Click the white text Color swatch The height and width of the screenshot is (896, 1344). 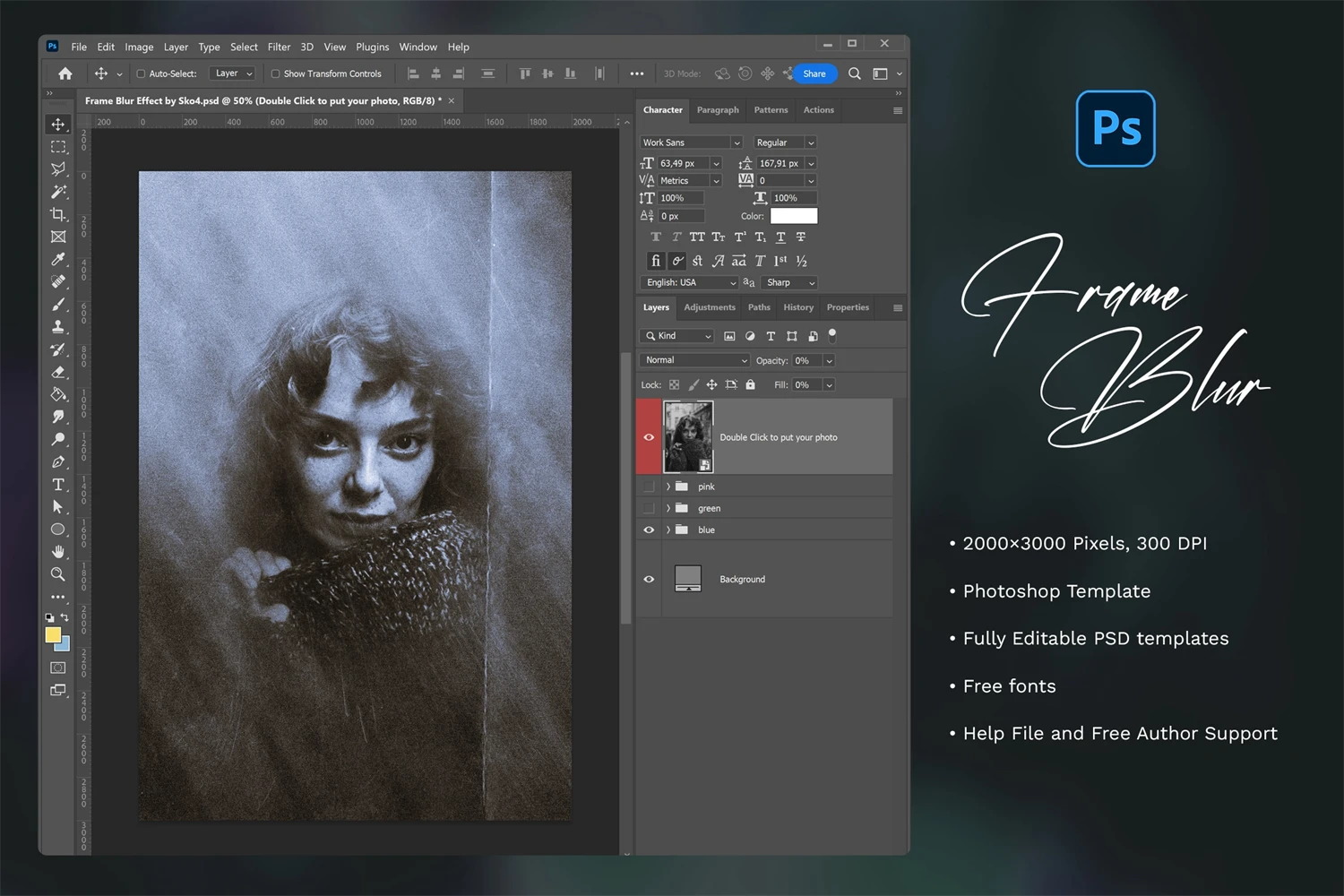click(x=794, y=216)
